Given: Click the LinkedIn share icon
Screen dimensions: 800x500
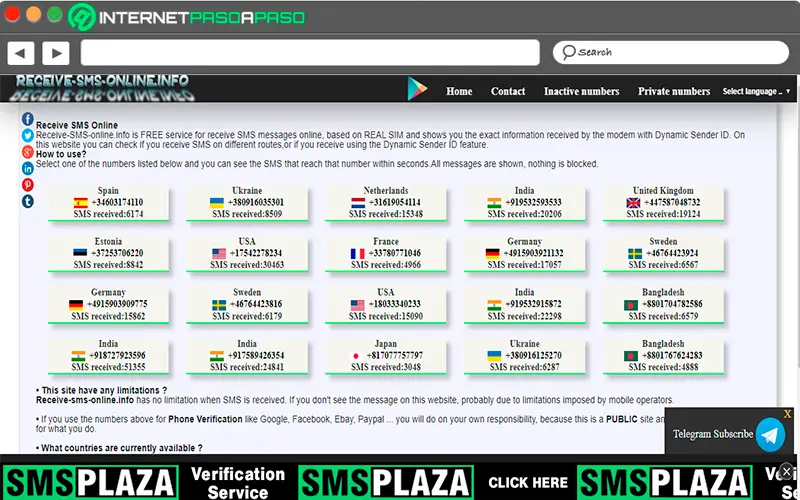Looking at the screenshot, I should [28, 168].
